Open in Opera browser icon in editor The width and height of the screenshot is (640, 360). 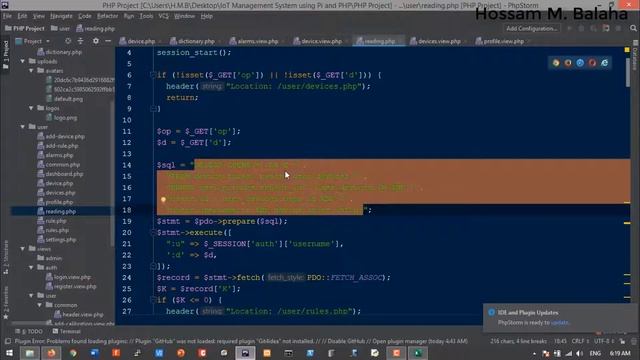point(592,63)
